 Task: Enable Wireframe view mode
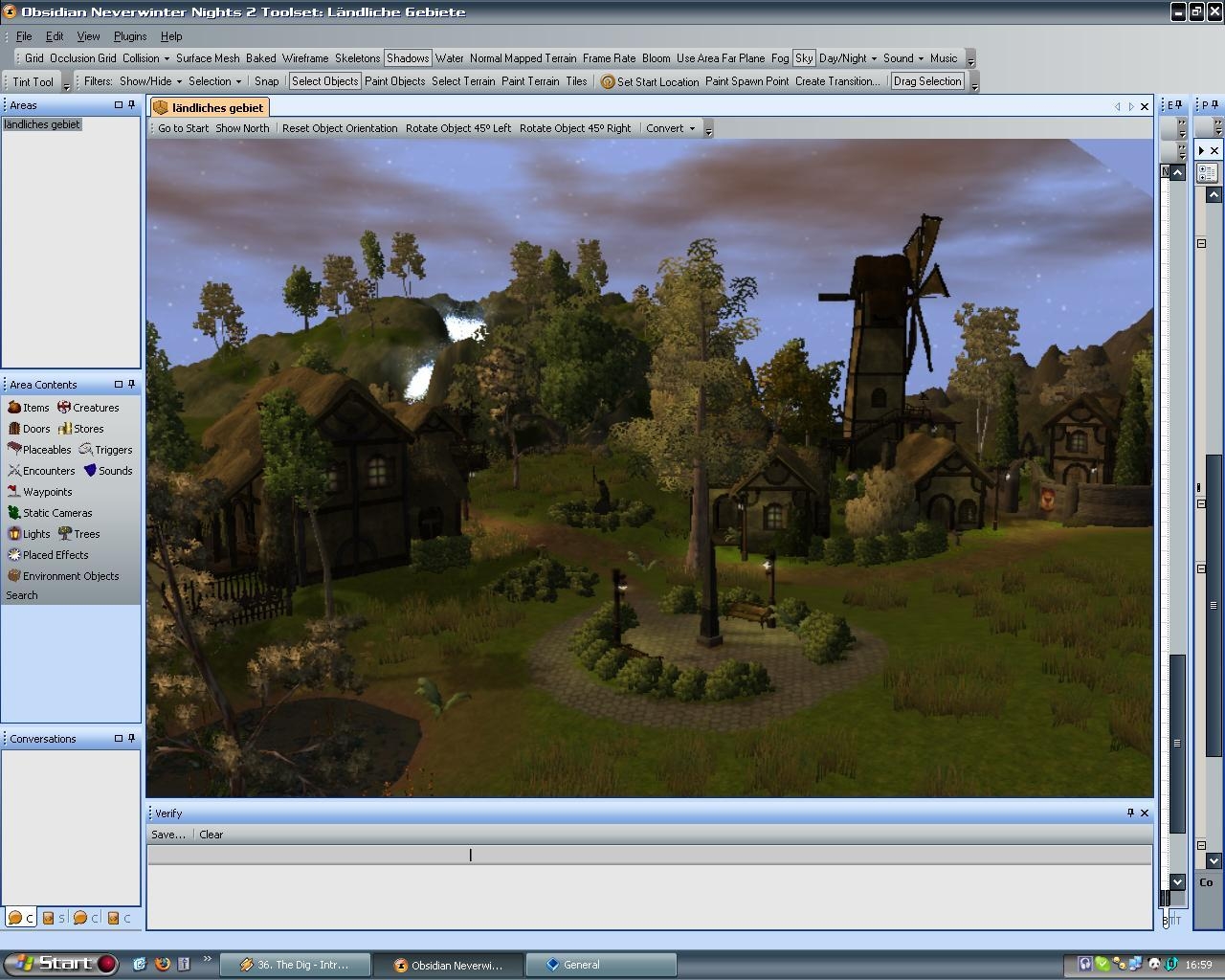(x=305, y=58)
